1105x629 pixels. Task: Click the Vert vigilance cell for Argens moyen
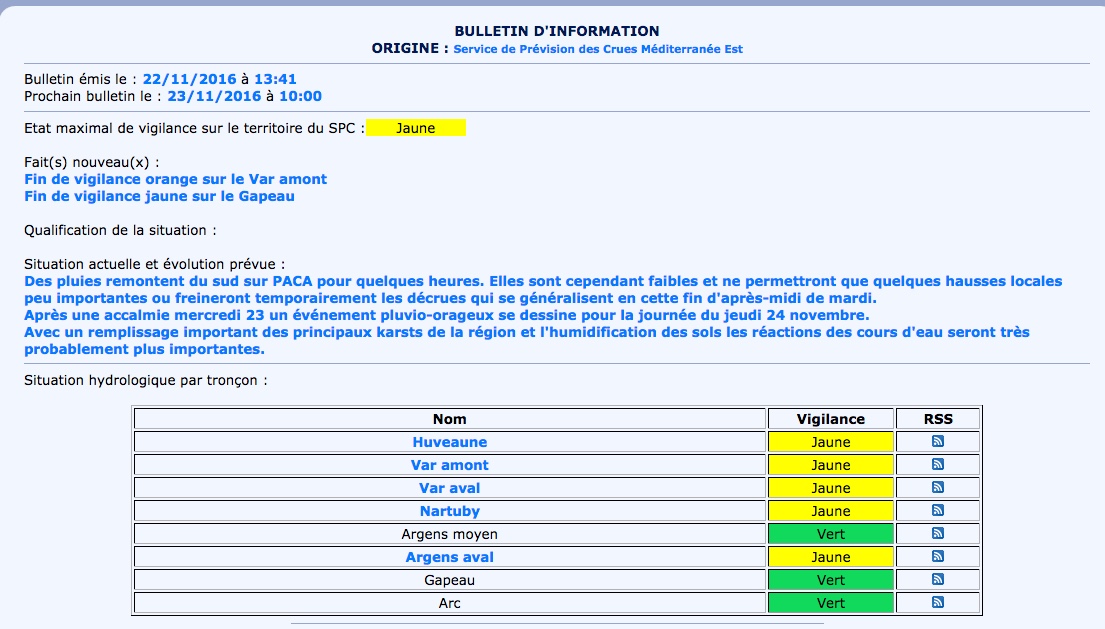831,534
